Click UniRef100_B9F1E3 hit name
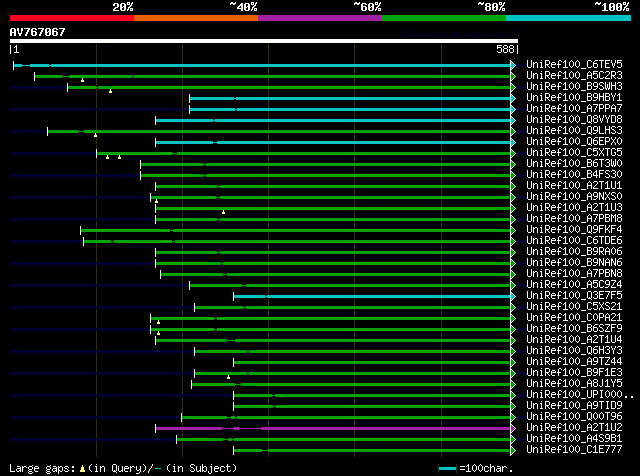Viewport: 640px width, 476px height. tap(574, 373)
